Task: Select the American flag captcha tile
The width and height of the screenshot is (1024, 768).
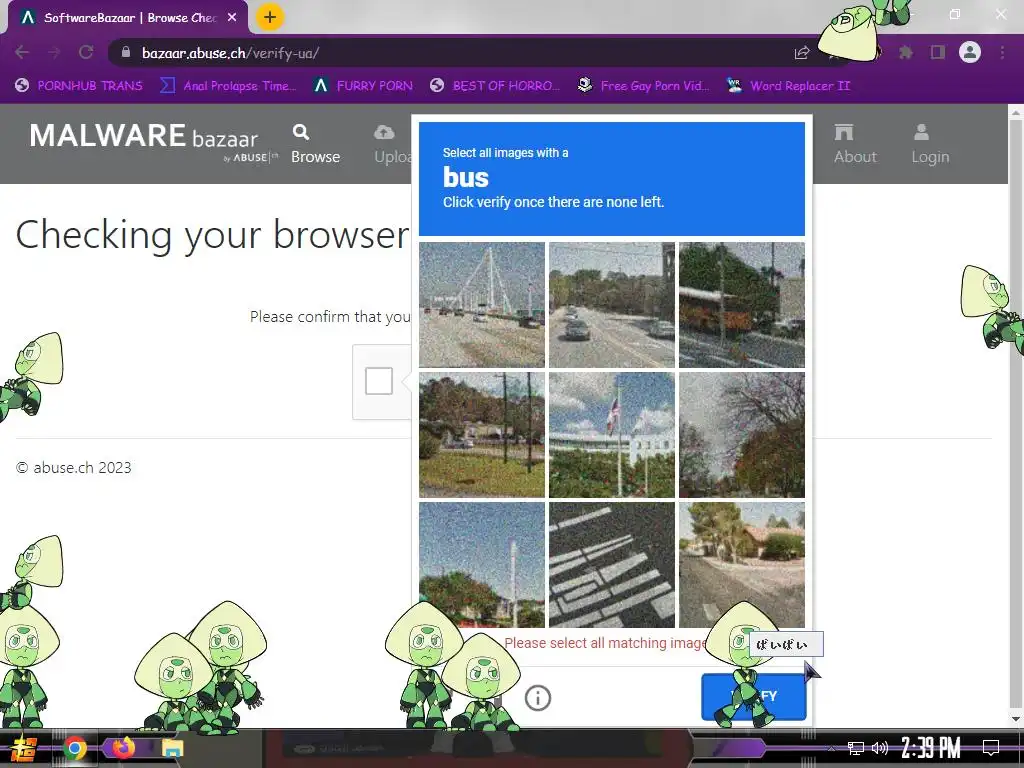Action: click(612, 435)
